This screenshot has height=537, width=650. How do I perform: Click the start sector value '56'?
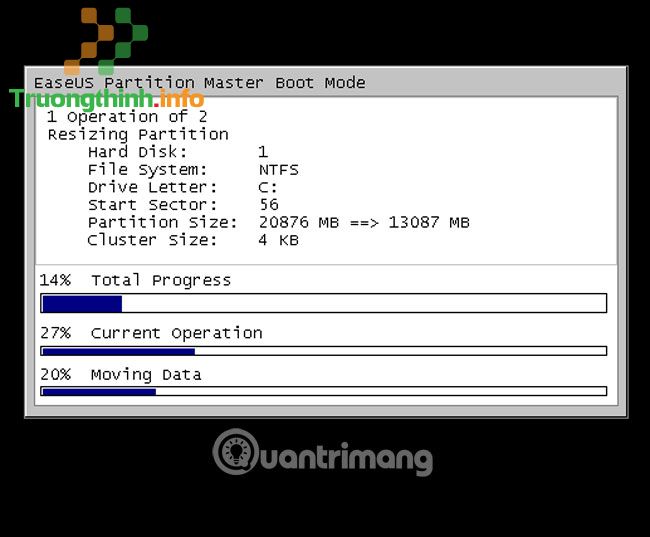(x=269, y=204)
